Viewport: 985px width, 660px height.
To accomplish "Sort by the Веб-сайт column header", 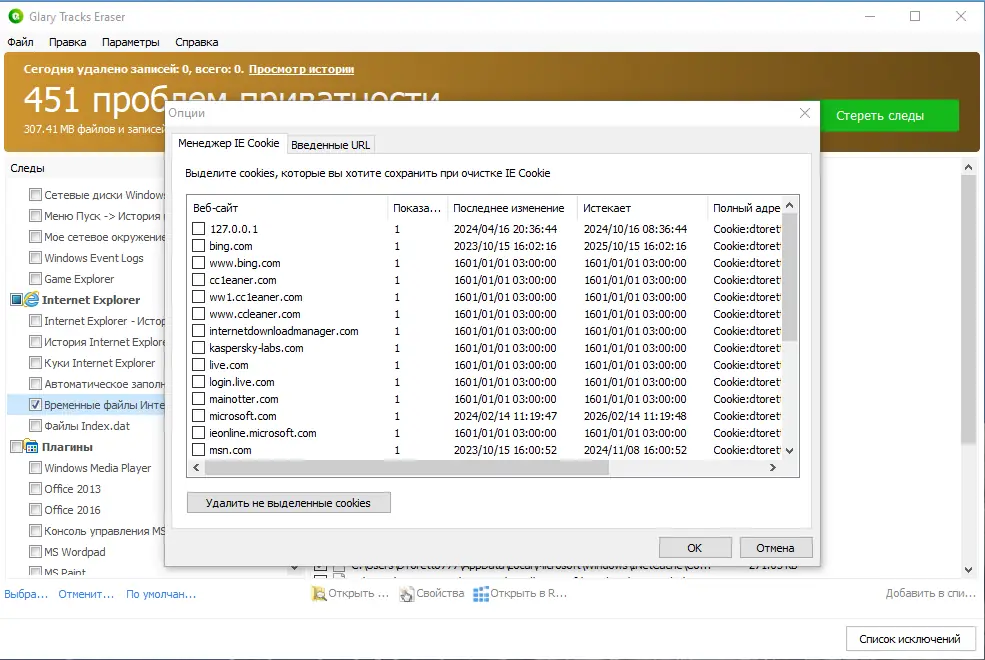I will coord(288,208).
